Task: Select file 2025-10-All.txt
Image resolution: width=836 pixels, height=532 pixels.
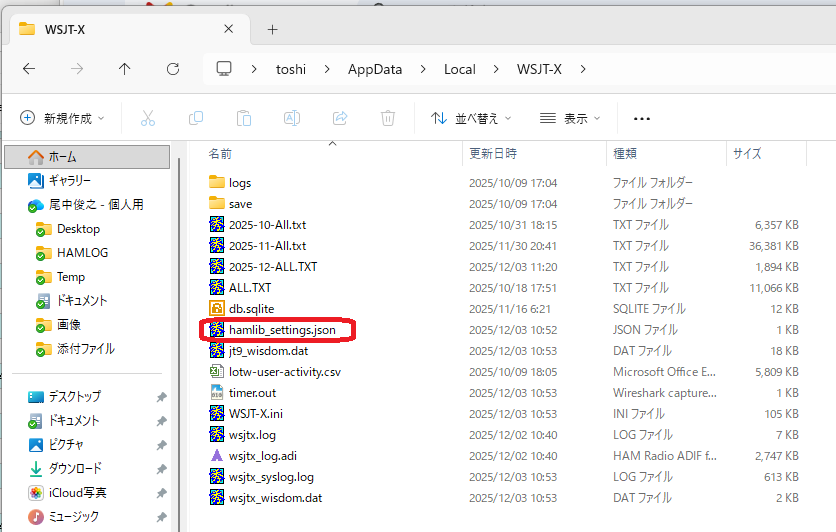Action: (x=267, y=225)
